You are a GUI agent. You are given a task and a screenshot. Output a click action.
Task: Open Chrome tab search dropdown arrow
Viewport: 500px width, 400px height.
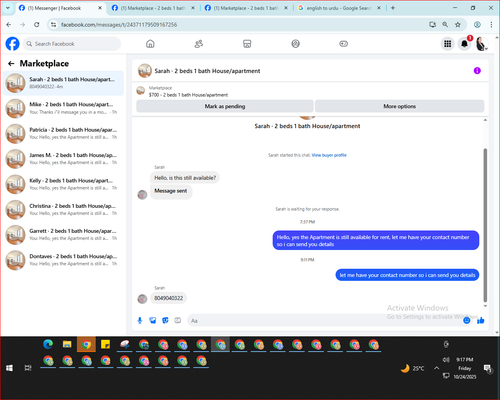tap(8, 8)
